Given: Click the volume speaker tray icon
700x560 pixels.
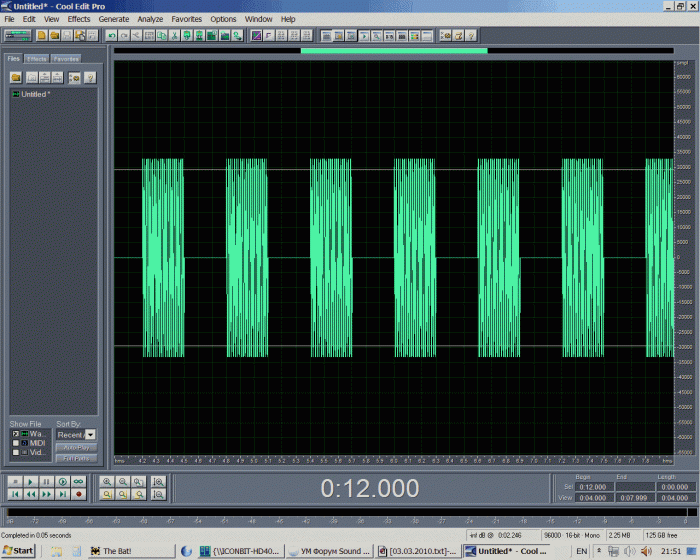Looking at the screenshot, I should 646,551.
